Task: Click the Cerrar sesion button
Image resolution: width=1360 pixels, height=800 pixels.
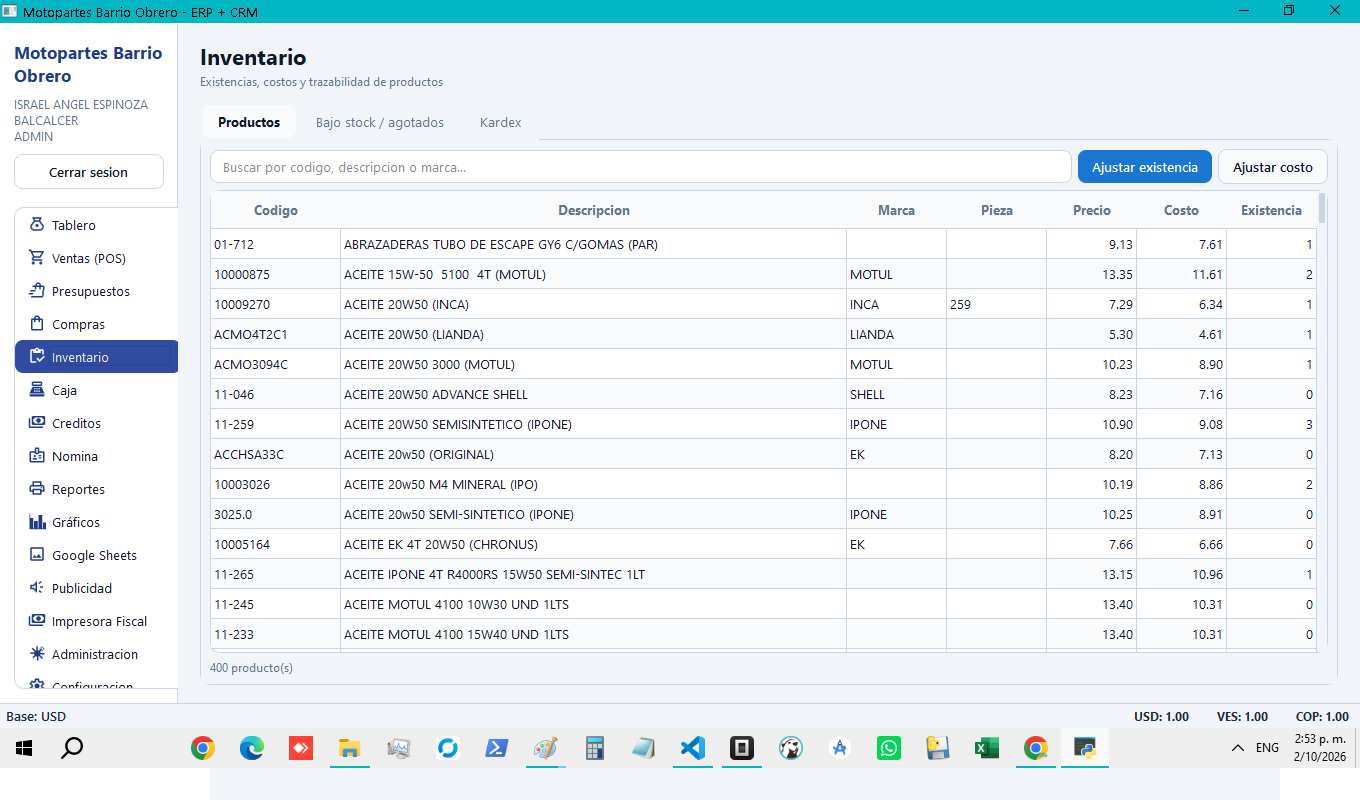Action: point(89,172)
